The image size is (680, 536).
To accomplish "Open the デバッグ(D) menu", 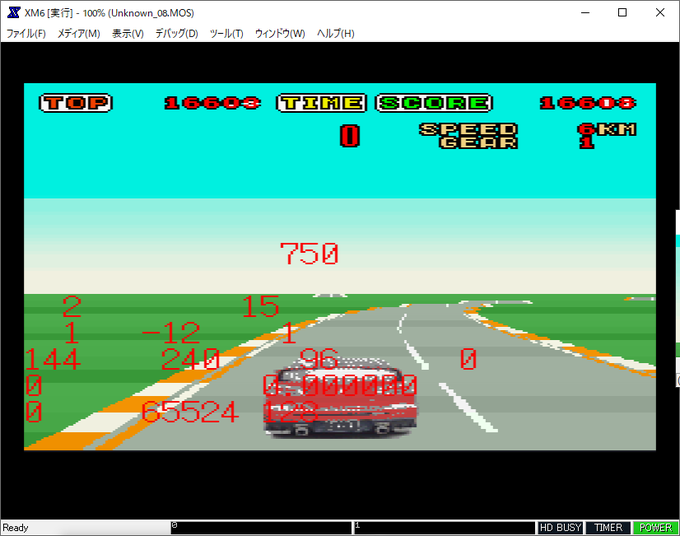I will click(177, 33).
